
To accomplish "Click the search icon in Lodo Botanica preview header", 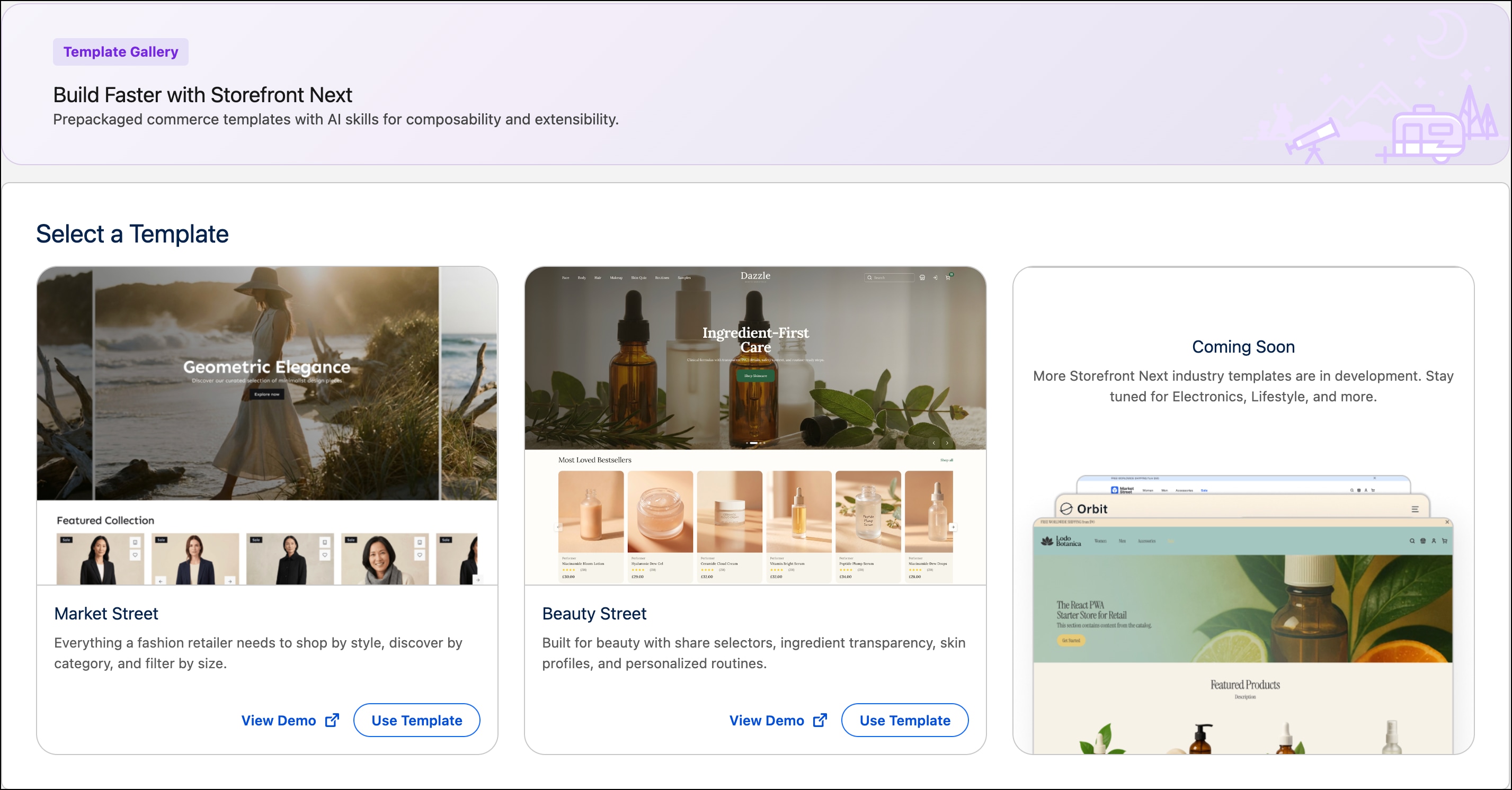I will (x=1412, y=541).
